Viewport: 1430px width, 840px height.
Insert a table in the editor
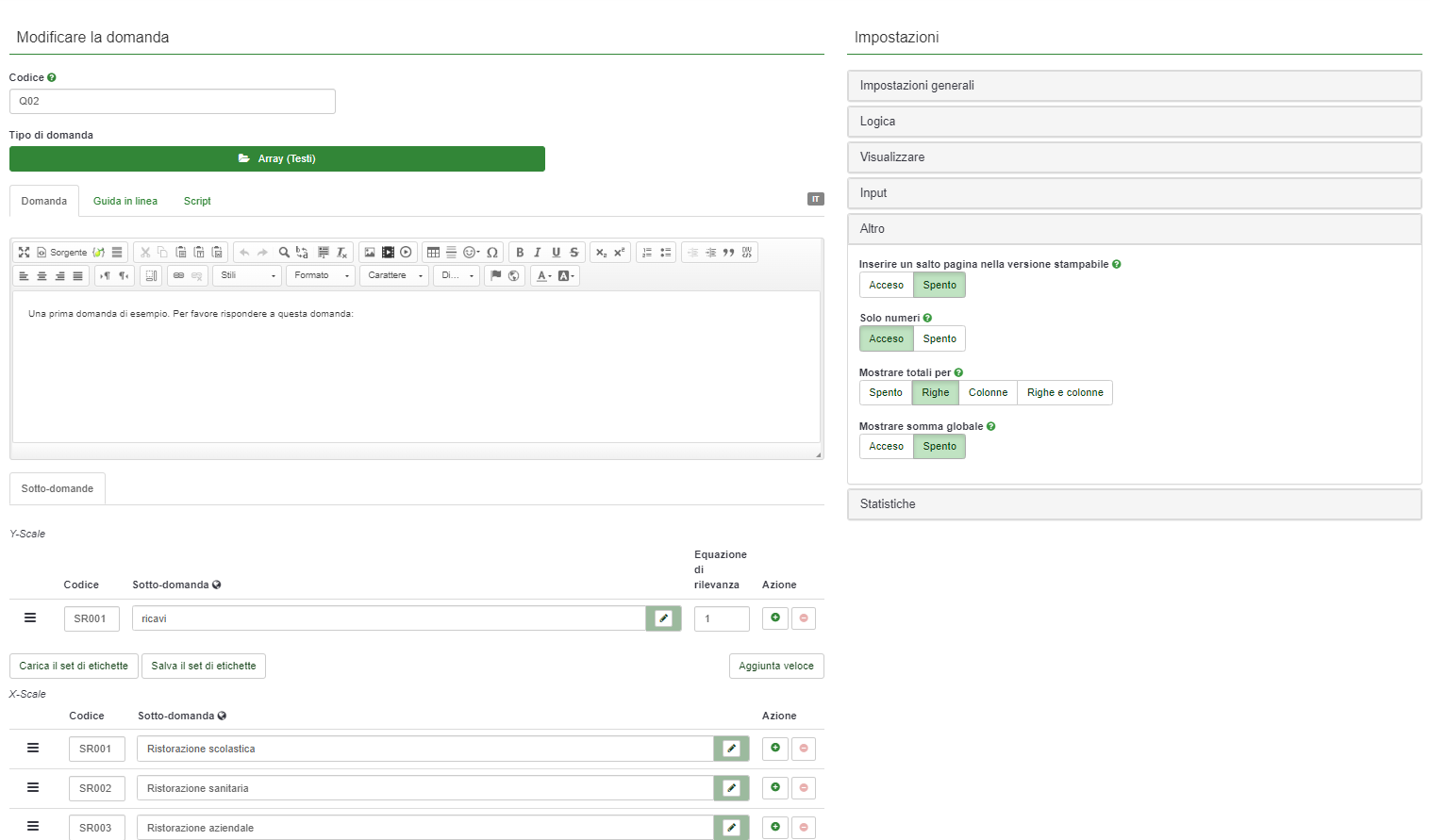point(433,253)
